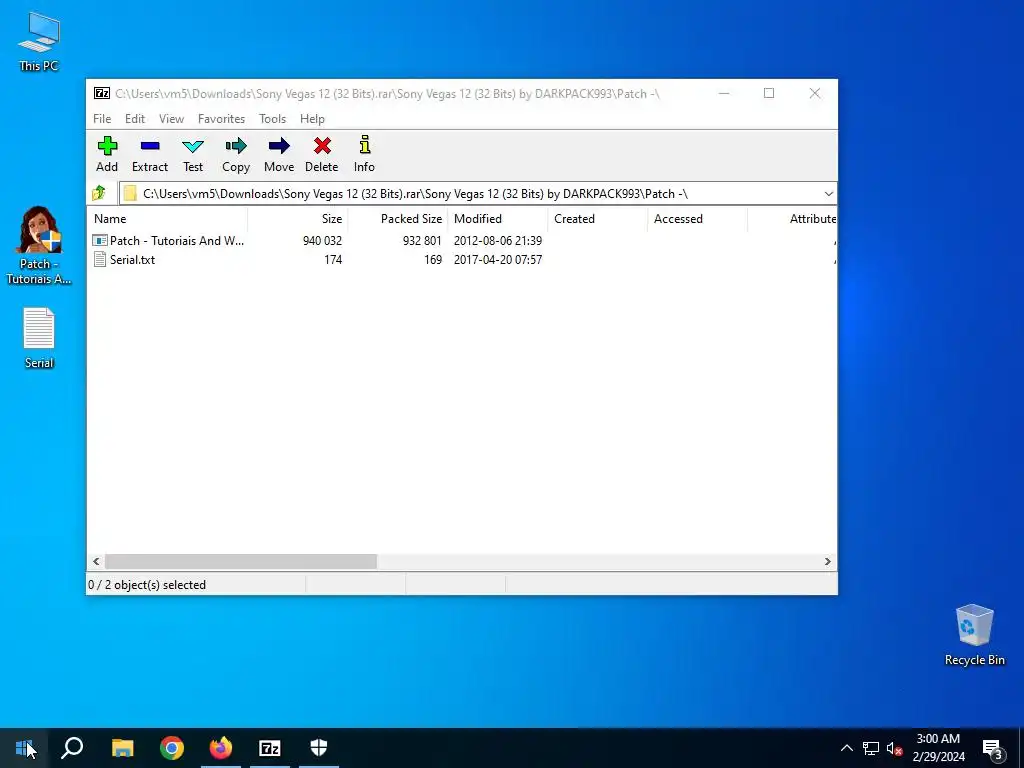Open the Windows Start menu
The image size is (1024, 768).
(24, 748)
